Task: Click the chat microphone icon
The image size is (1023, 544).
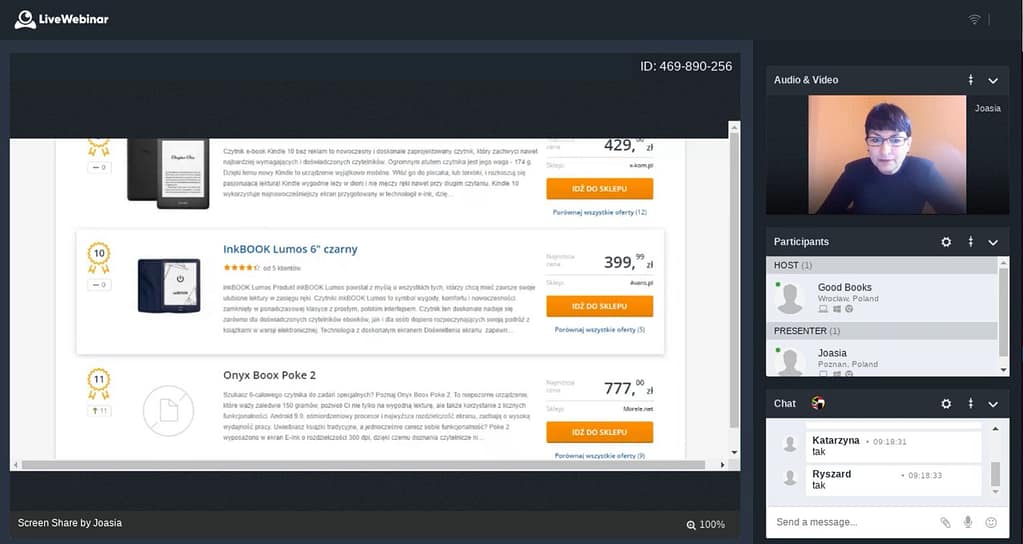Action: pos(968,522)
